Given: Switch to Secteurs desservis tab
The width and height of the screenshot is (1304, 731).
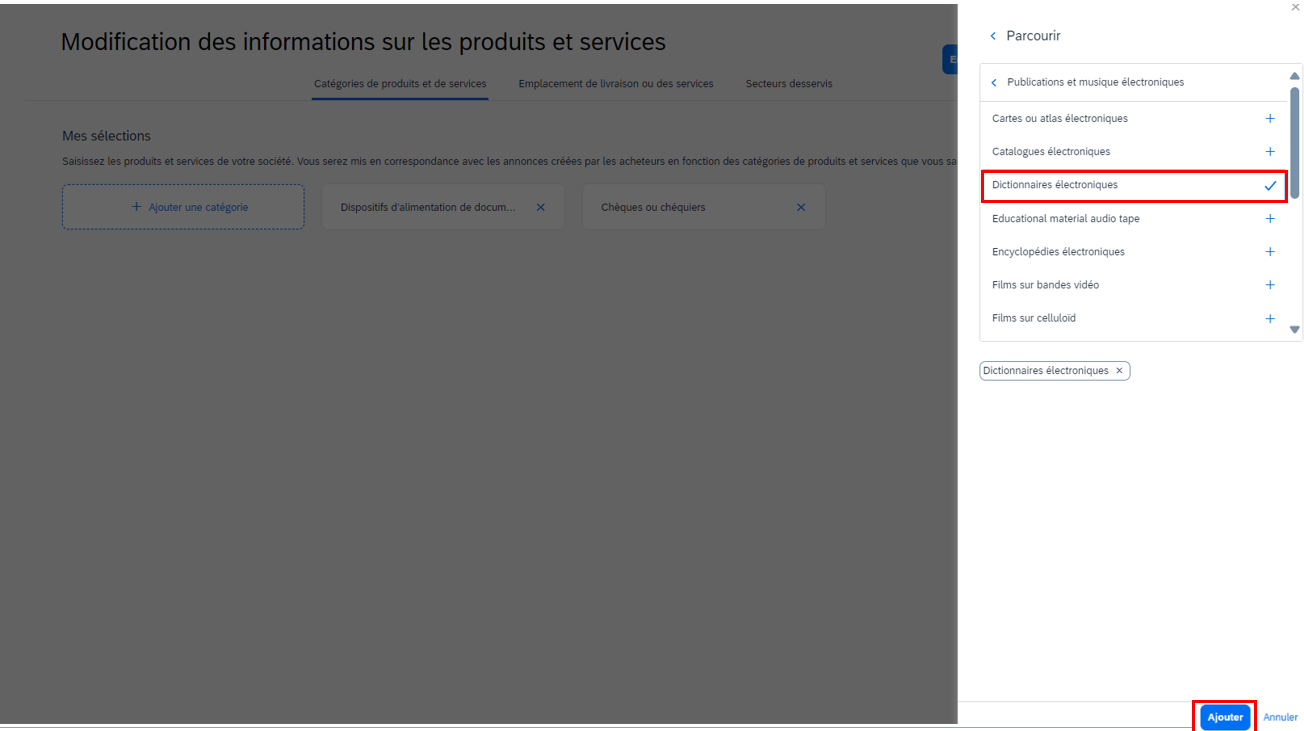Looking at the screenshot, I should 789,84.
